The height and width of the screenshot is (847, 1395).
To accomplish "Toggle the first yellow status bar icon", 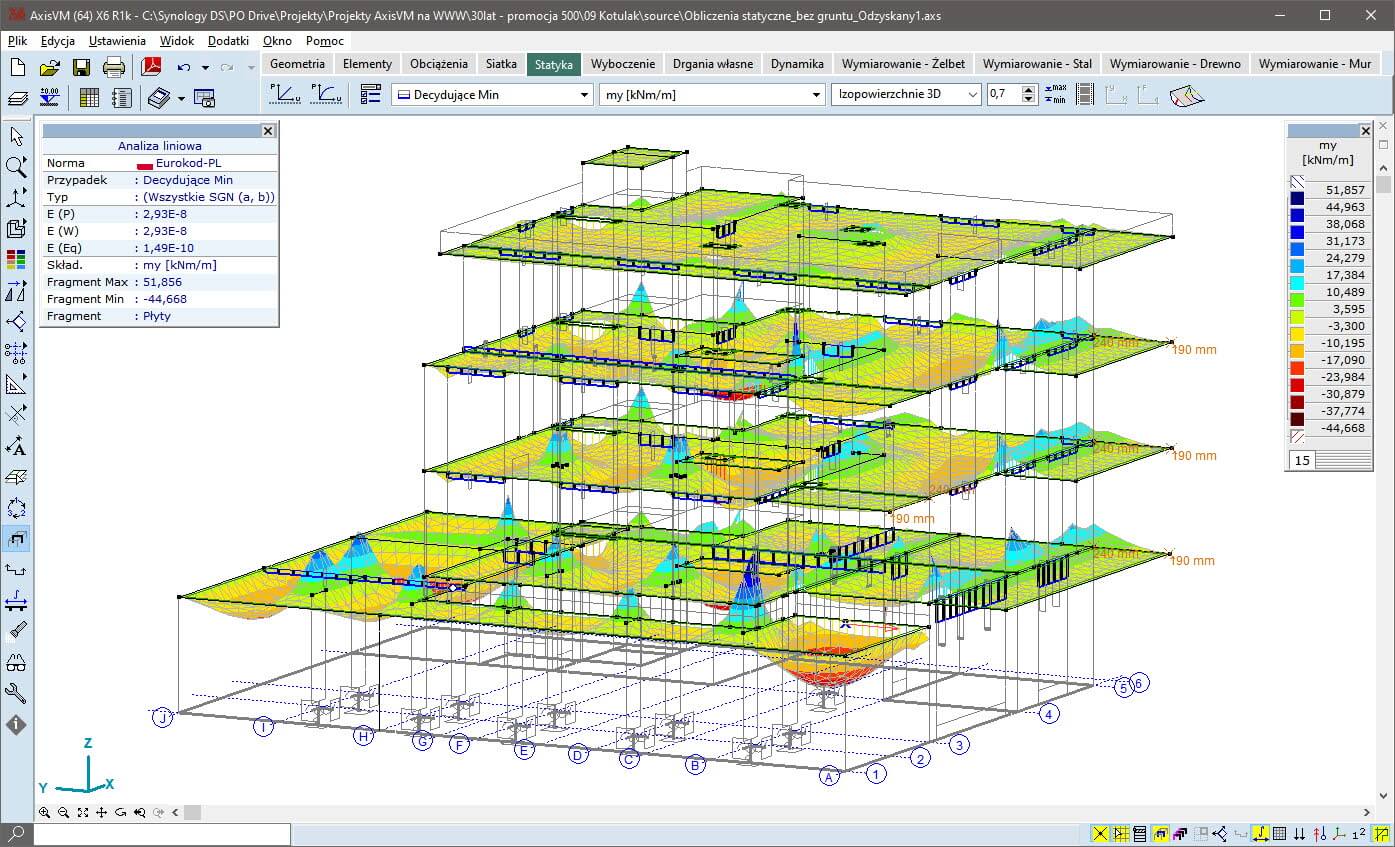I will [1100, 833].
